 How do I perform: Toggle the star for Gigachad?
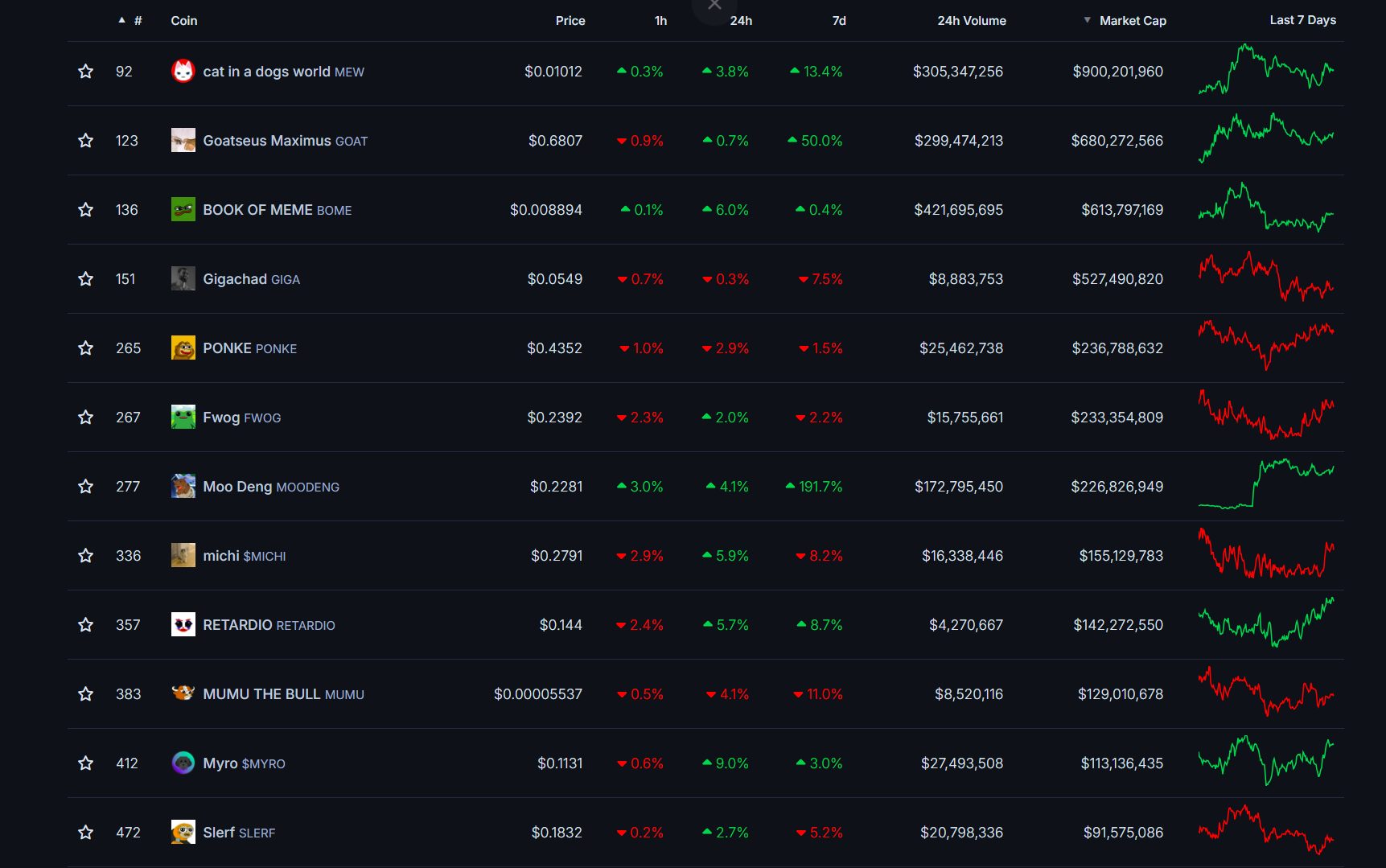85,279
